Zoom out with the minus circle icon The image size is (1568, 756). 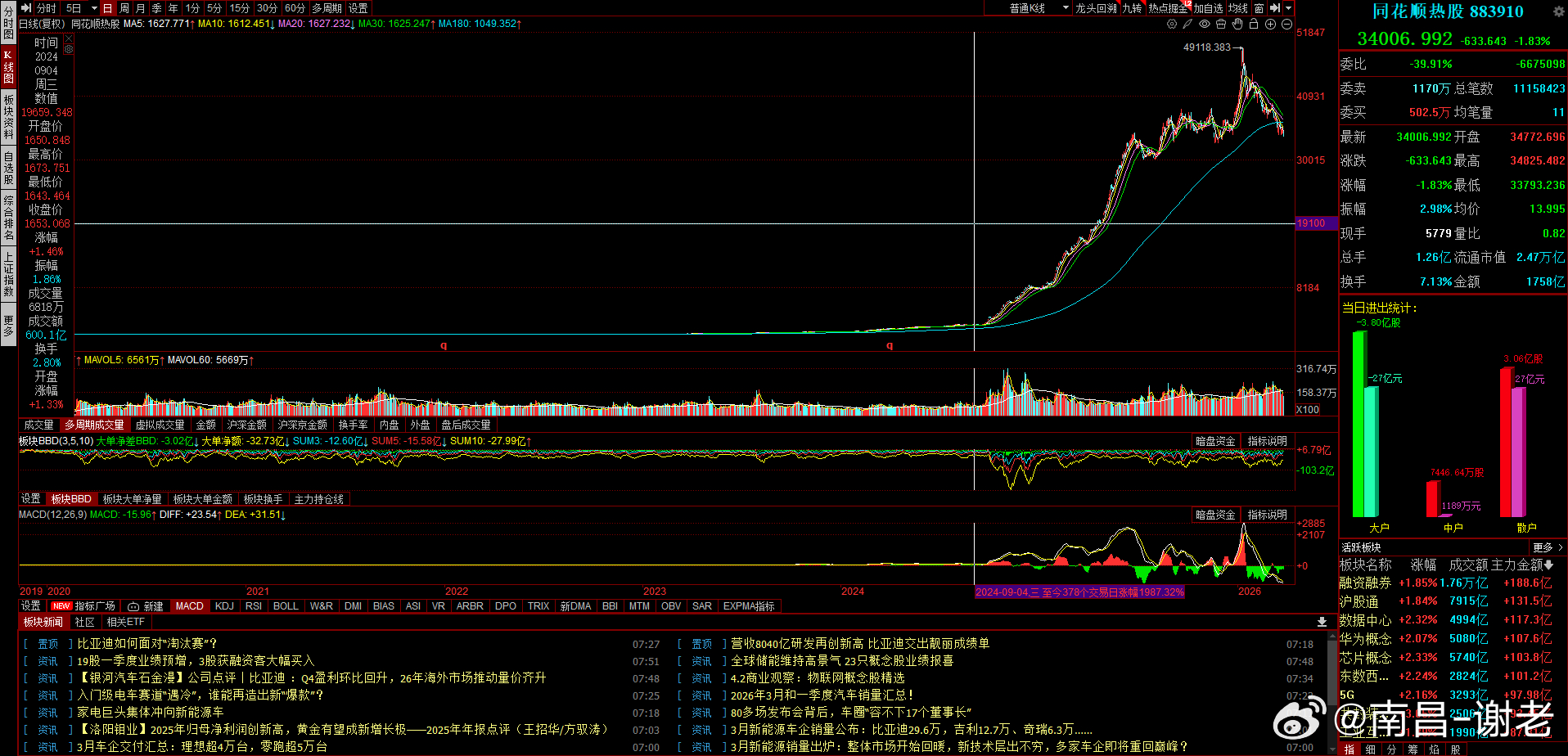click(1286, 25)
